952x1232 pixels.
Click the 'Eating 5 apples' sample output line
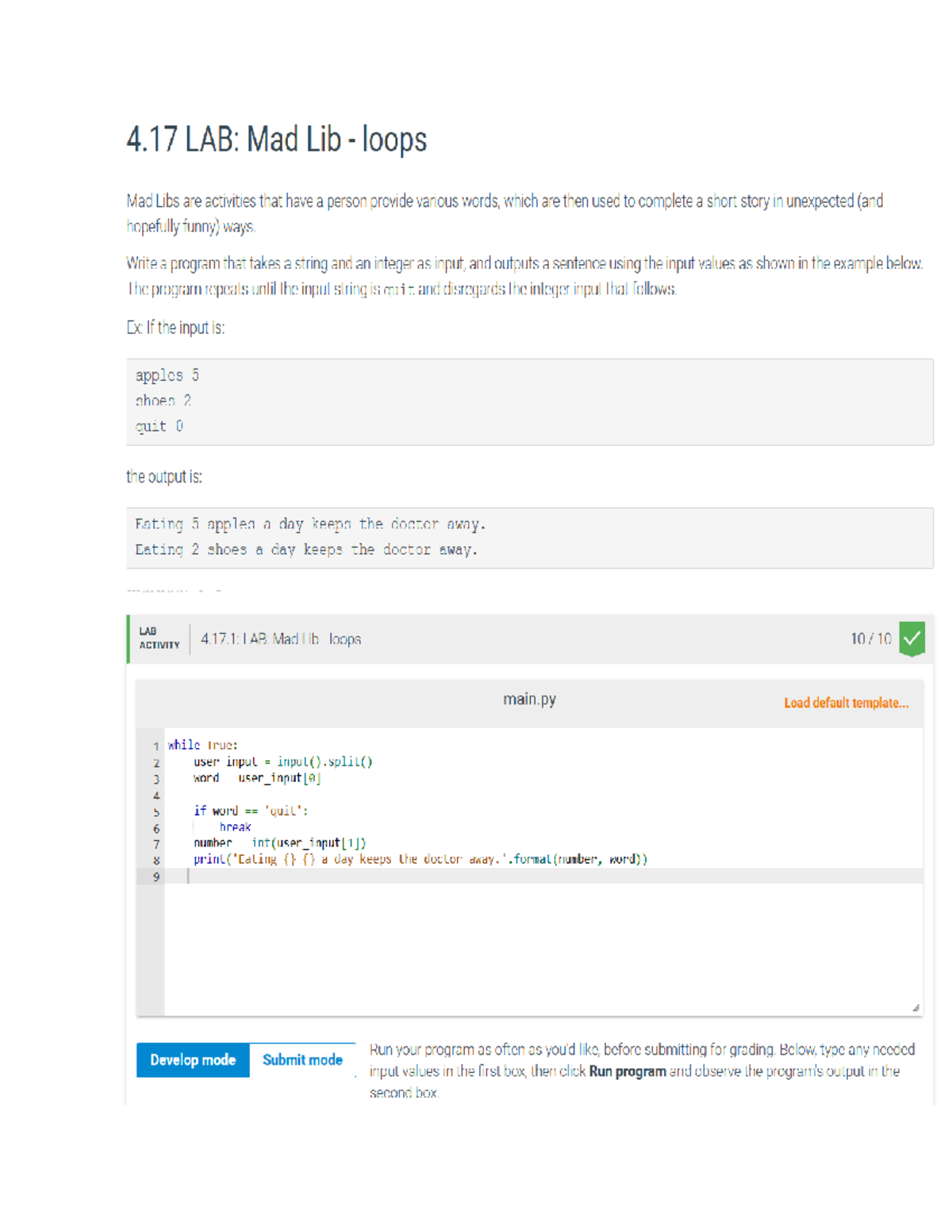(x=310, y=524)
